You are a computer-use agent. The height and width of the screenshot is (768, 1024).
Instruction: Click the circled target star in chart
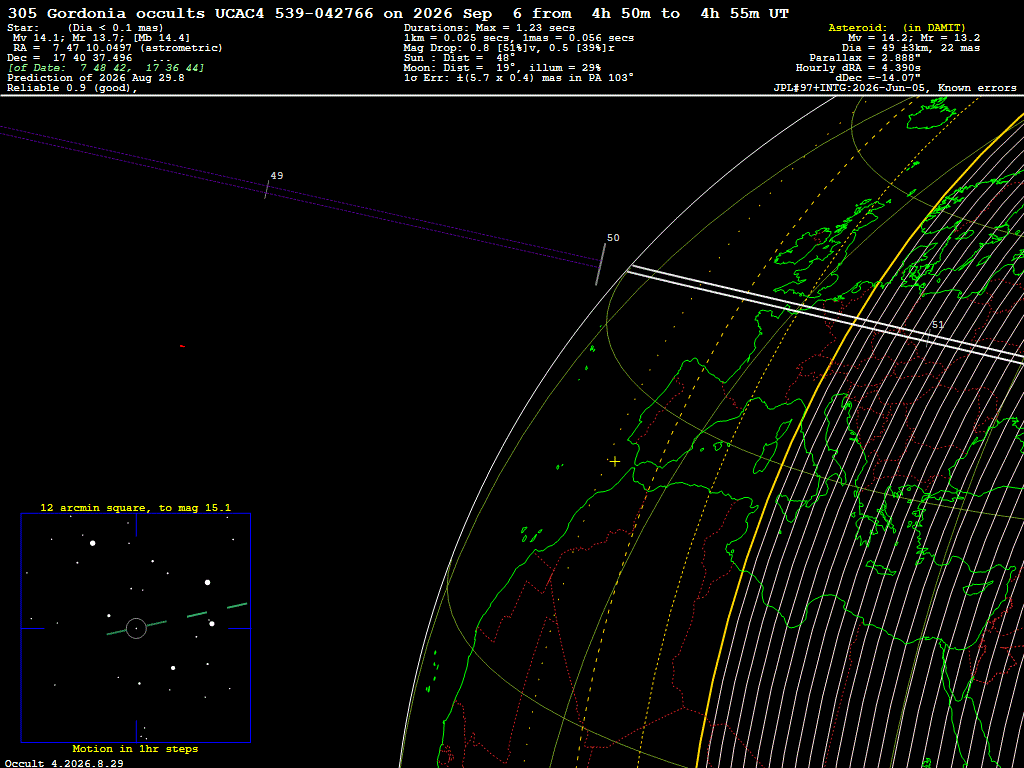pyautogui.click(x=136, y=628)
